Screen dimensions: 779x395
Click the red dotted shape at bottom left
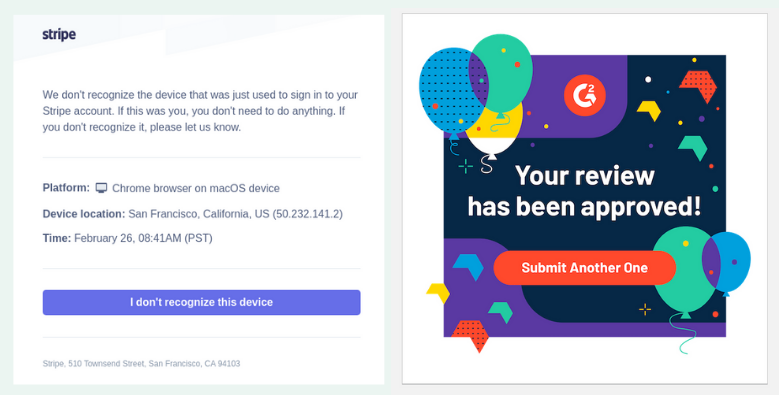tap(470, 335)
